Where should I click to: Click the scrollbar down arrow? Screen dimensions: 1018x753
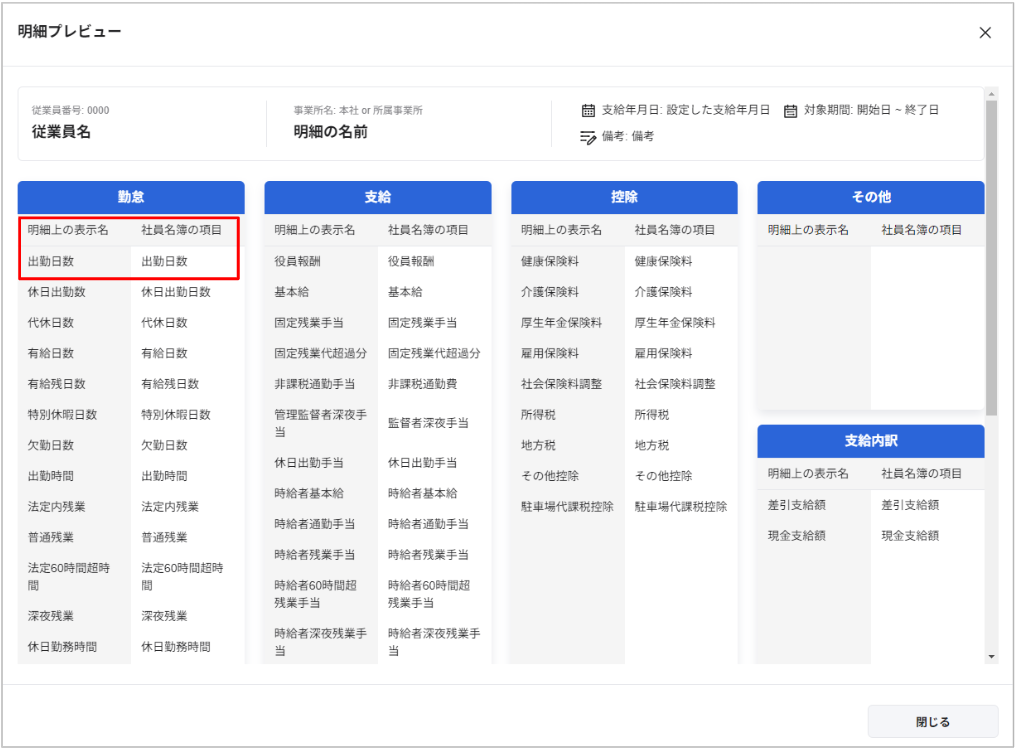pos(991,657)
